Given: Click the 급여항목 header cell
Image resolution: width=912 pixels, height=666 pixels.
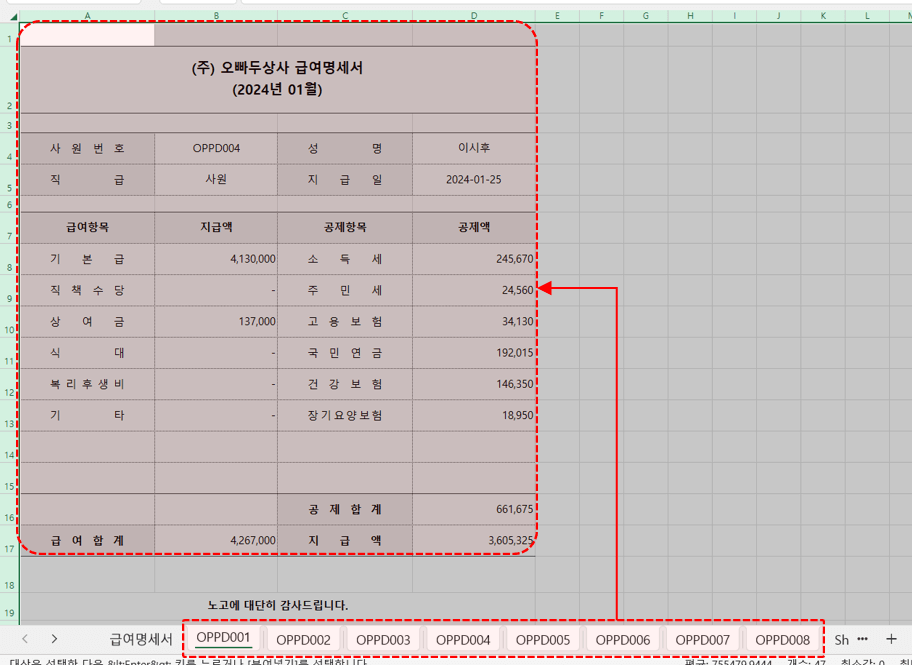Looking at the screenshot, I should coord(87,227).
